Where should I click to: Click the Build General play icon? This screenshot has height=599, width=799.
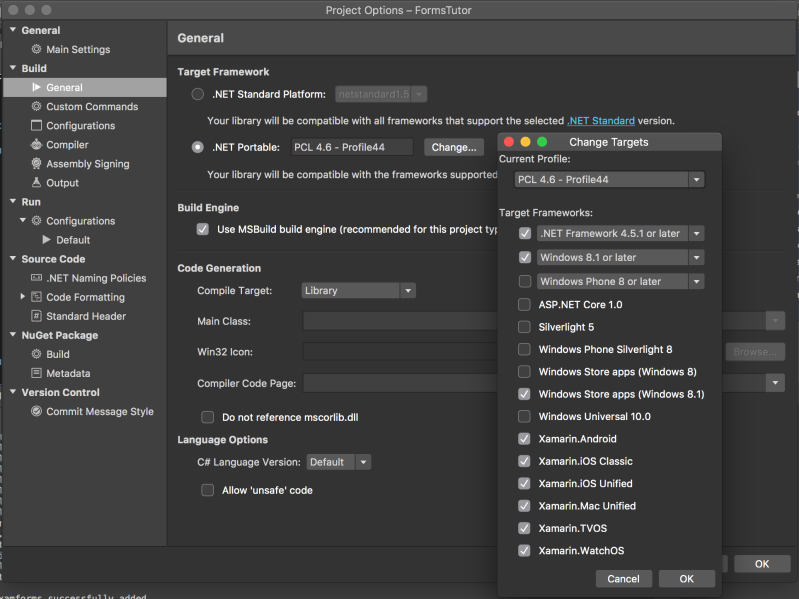click(36, 87)
